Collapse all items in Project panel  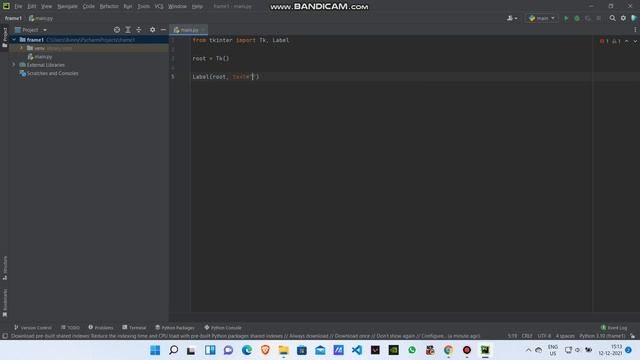(x=139, y=30)
